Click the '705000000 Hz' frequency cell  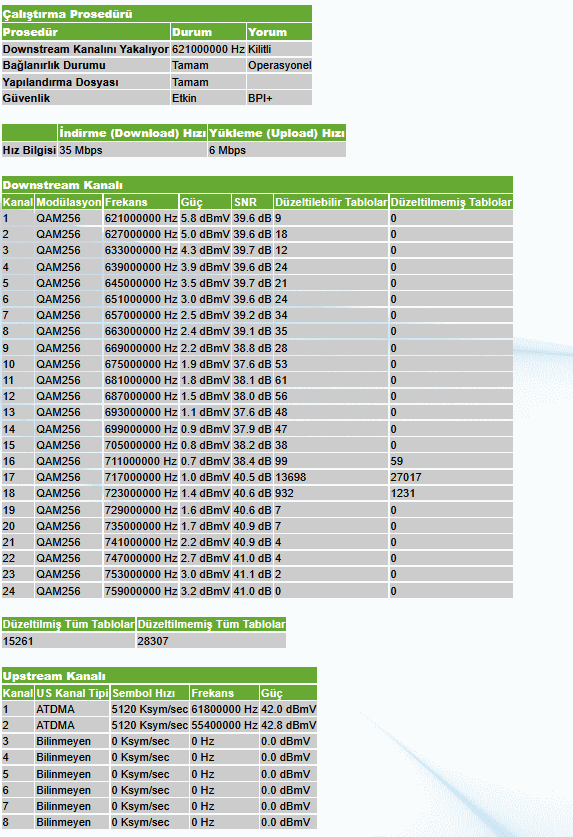140,445
